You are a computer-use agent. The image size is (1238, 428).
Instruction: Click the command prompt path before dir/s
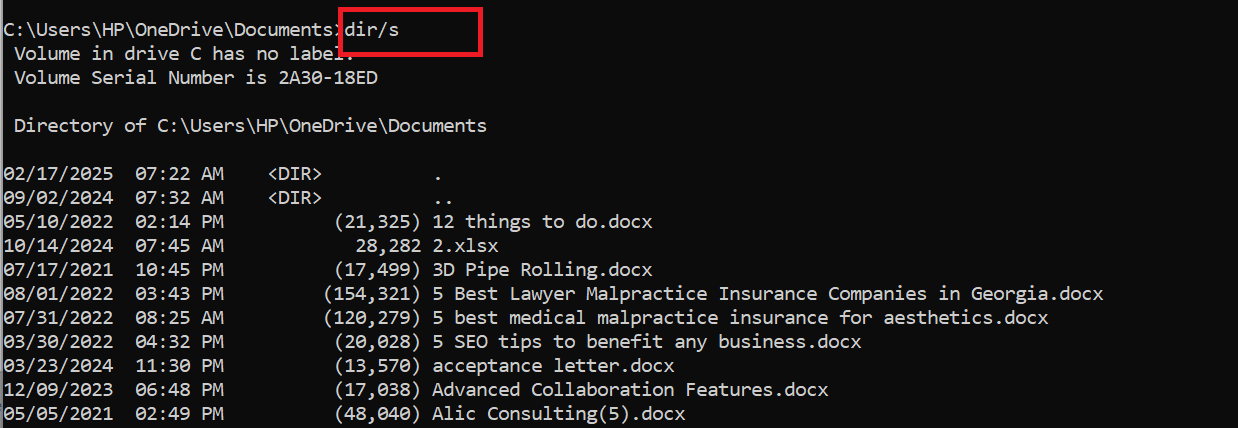click(x=170, y=29)
